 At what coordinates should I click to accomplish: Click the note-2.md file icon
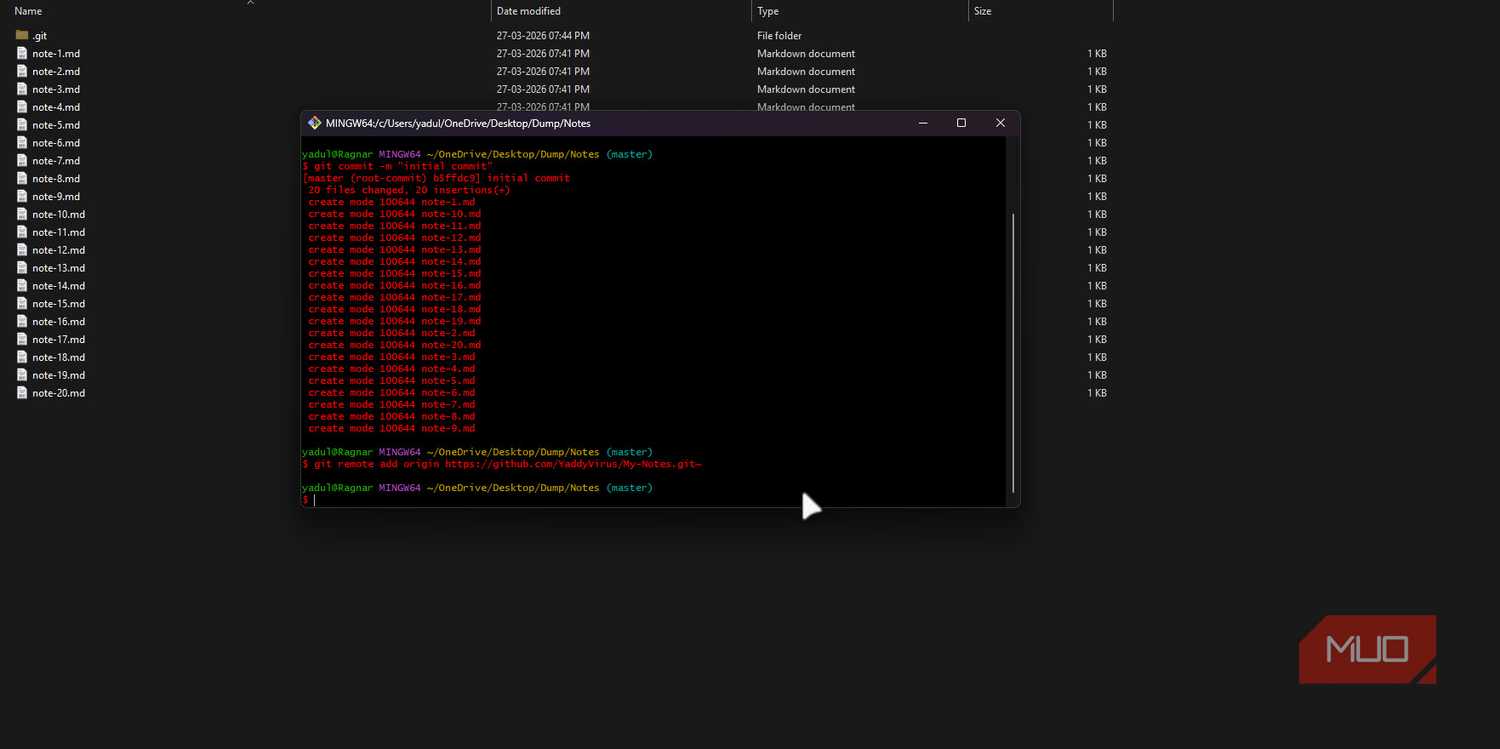(x=22, y=71)
